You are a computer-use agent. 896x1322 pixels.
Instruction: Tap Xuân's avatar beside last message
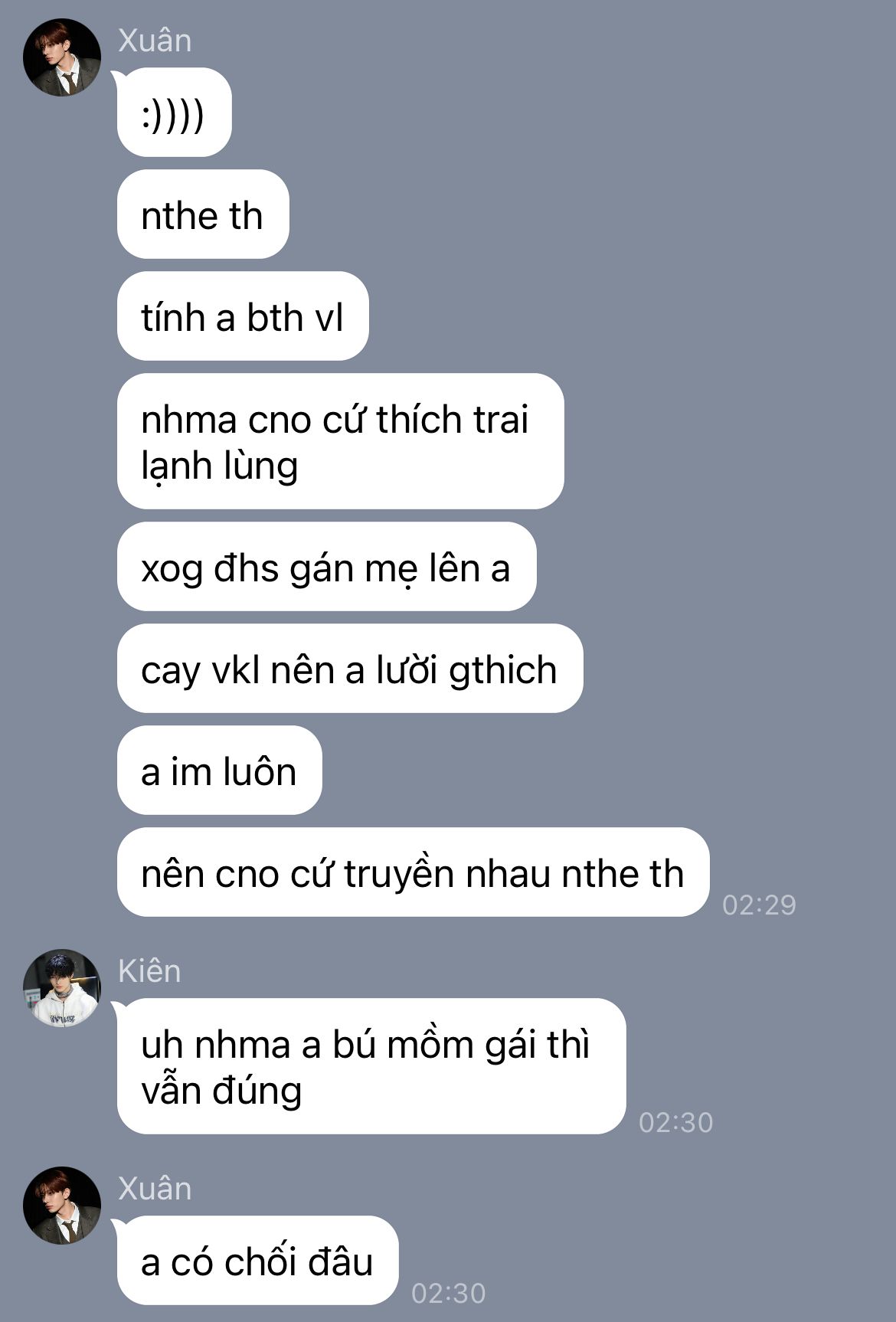pos(62,1206)
